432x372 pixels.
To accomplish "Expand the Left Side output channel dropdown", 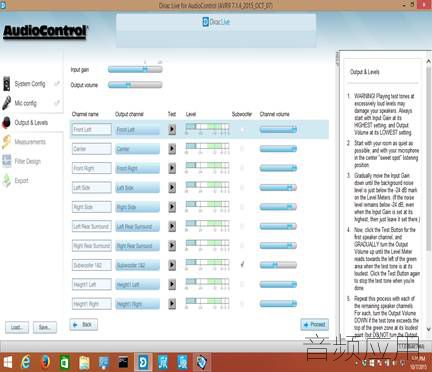I will pyautogui.click(x=137, y=188).
